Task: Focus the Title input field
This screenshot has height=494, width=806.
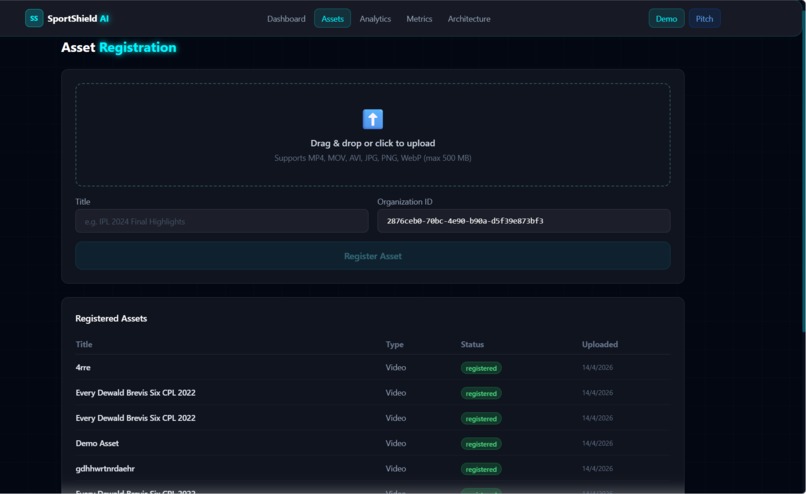Action: 222,221
